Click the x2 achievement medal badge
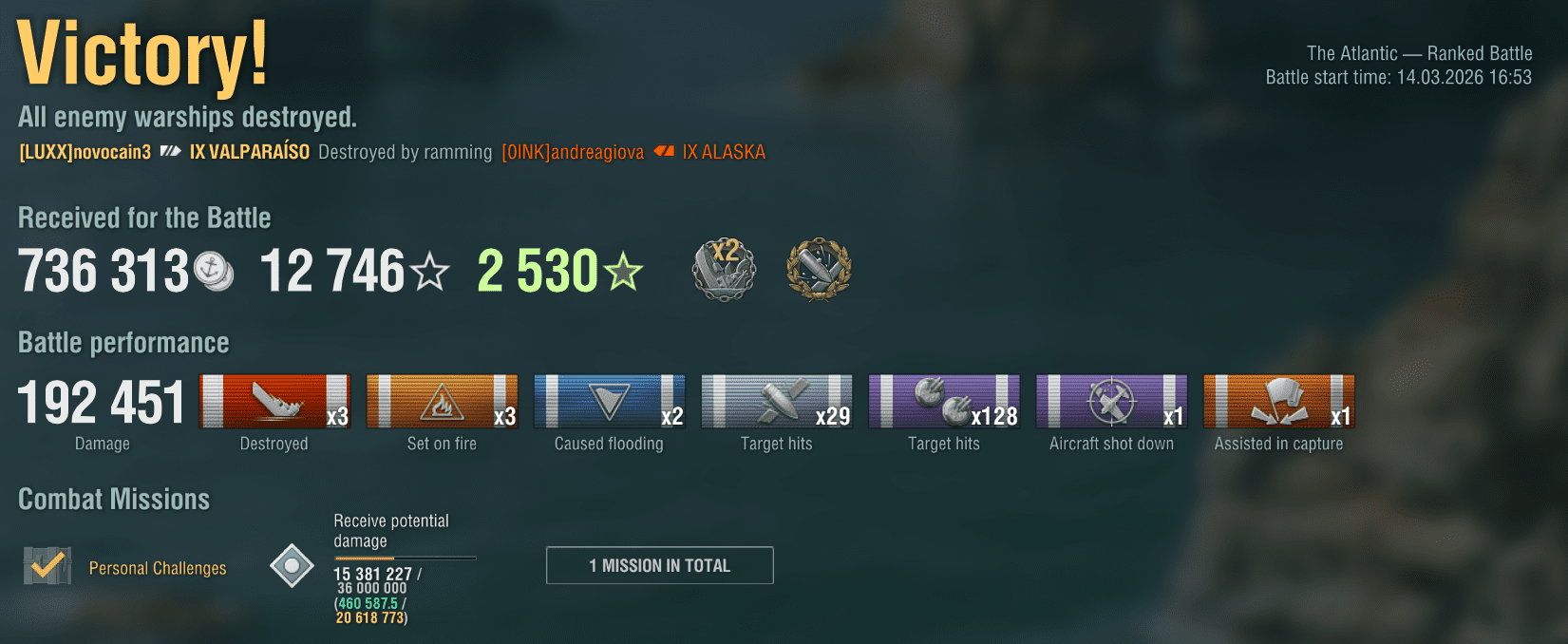Viewport: 1568px width, 644px height. (x=724, y=270)
